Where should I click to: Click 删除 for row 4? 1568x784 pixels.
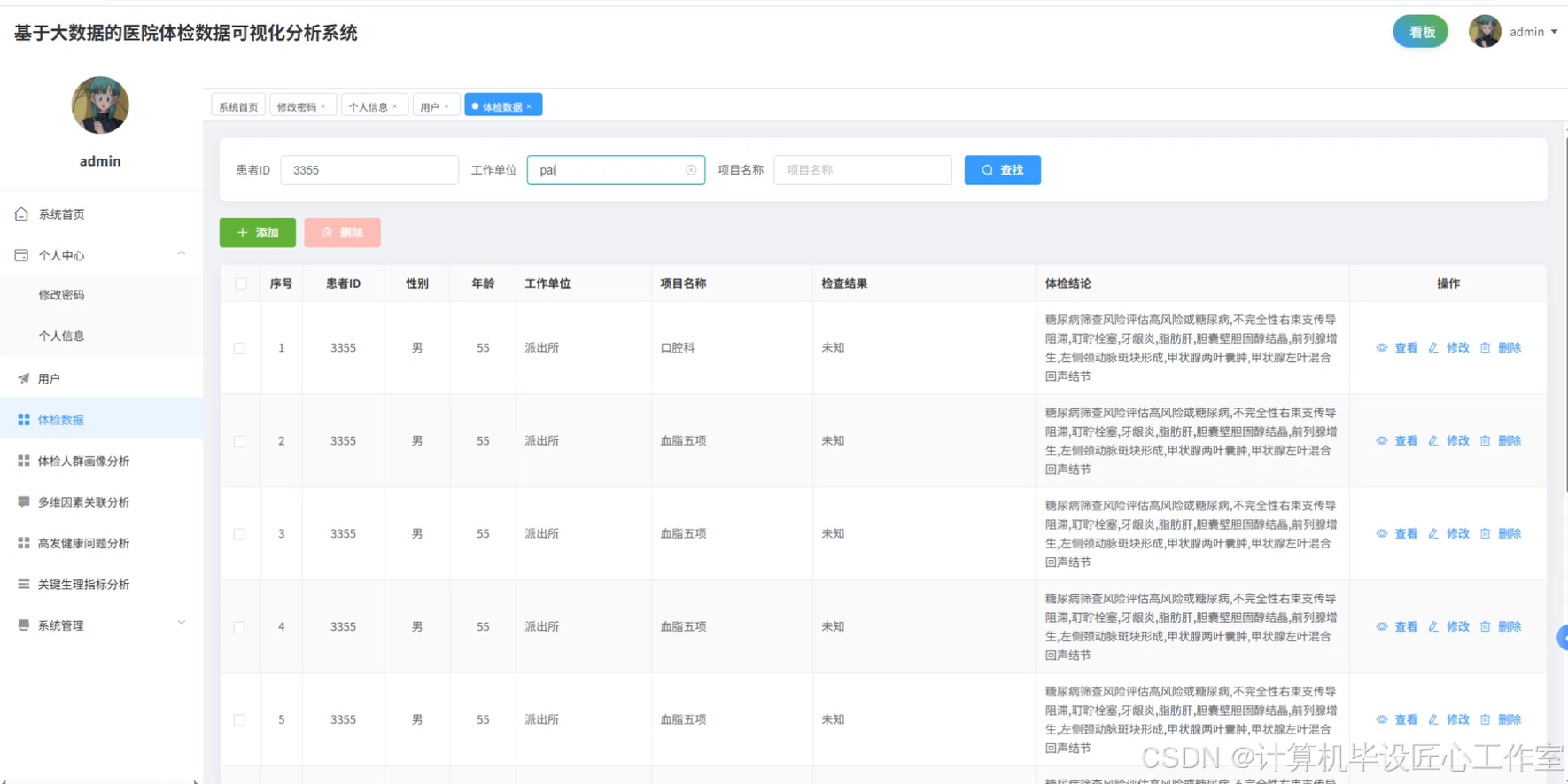(x=1501, y=627)
